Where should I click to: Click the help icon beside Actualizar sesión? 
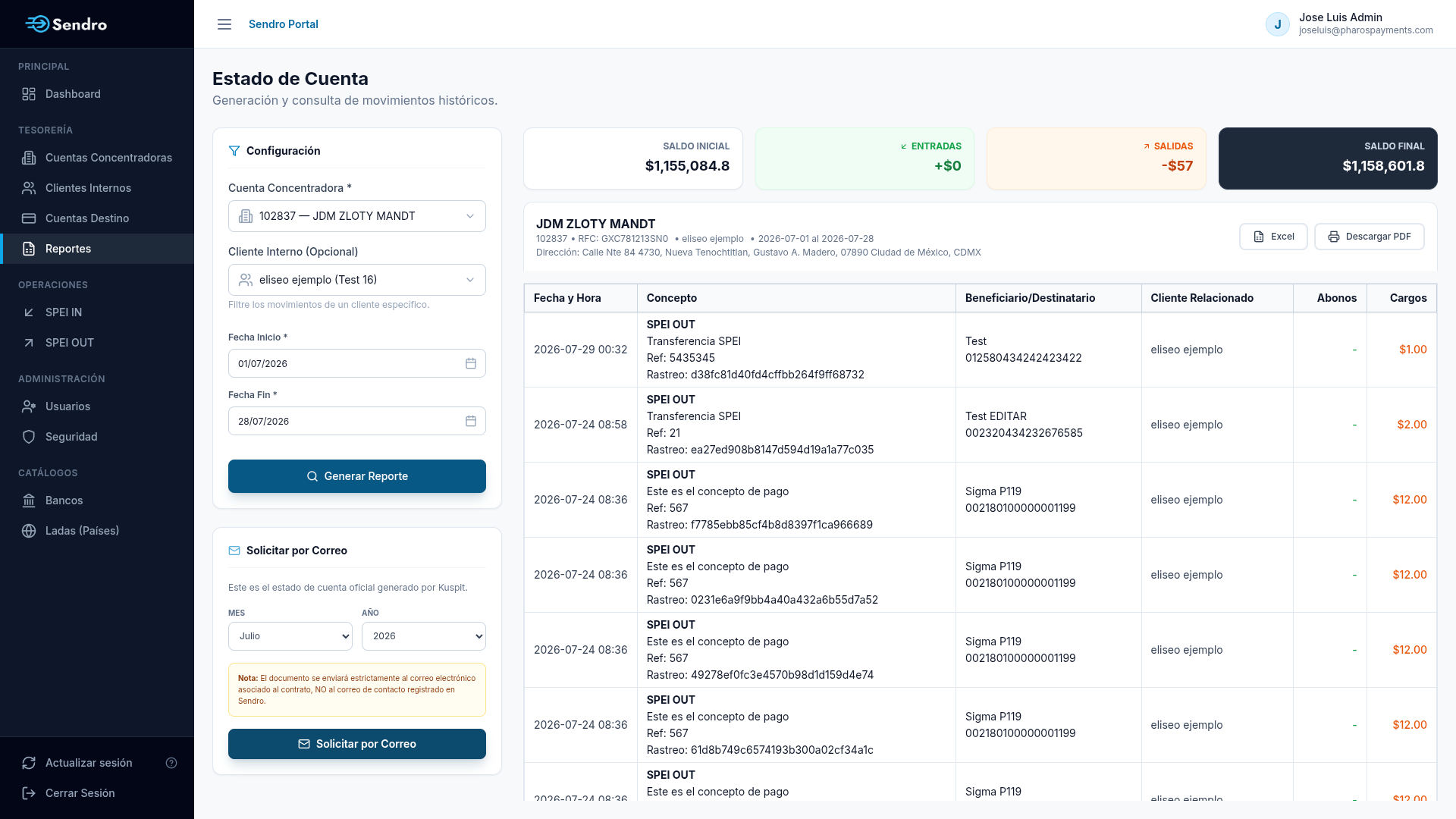pyautogui.click(x=171, y=763)
